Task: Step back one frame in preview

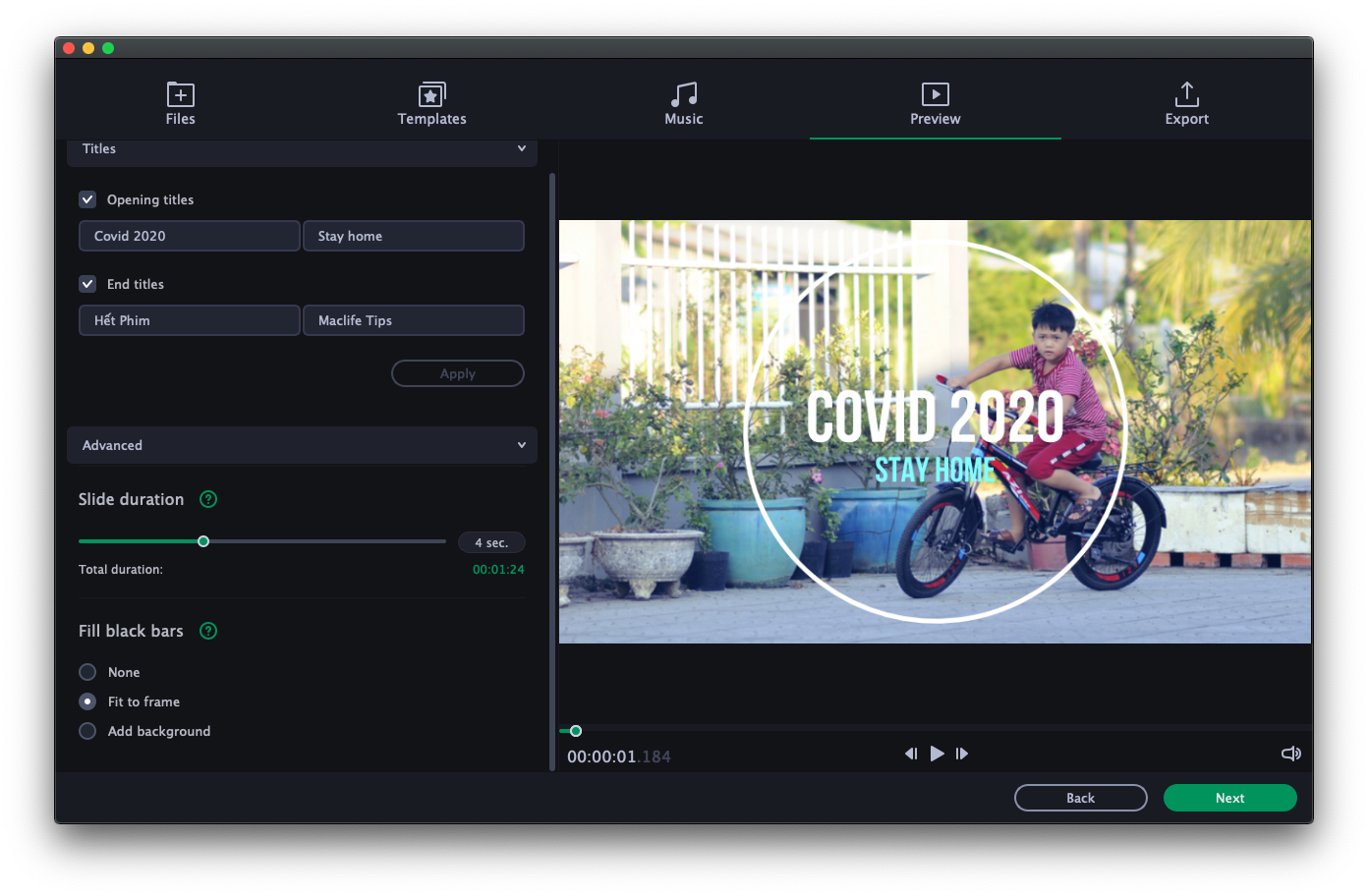Action: click(x=911, y=754)
